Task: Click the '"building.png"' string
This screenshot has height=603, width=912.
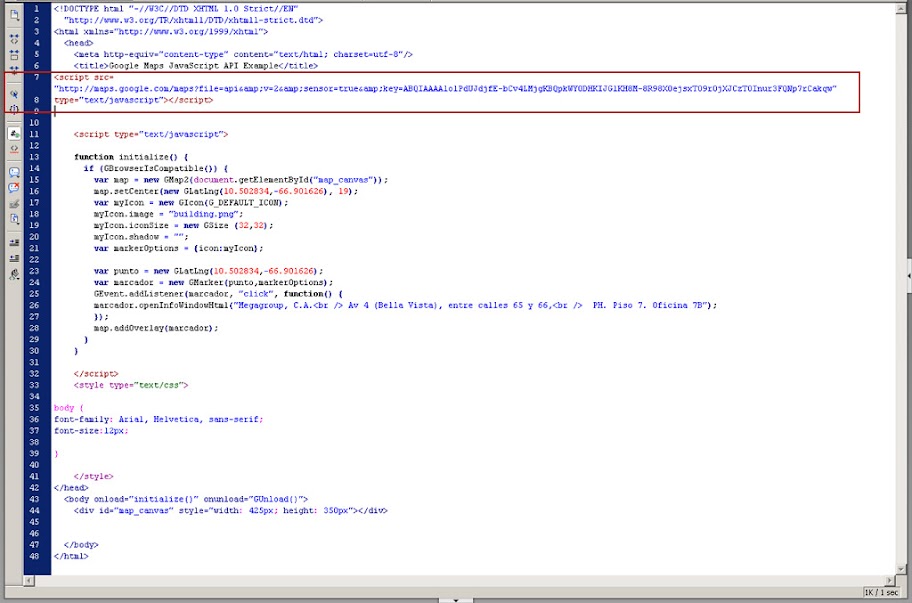Action: (x=203, y=214)
